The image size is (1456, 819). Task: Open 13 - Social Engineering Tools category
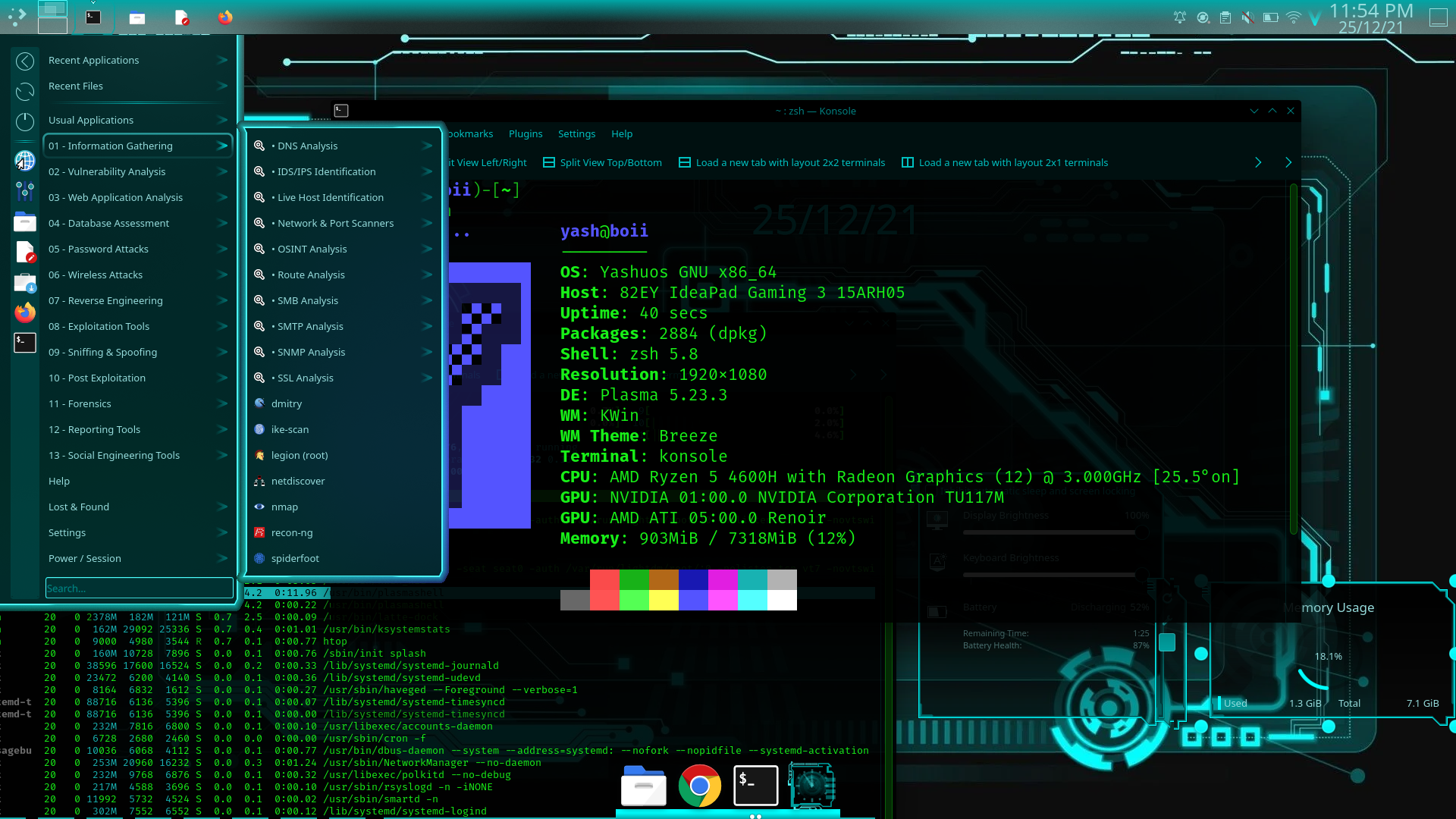coord(137,455)
